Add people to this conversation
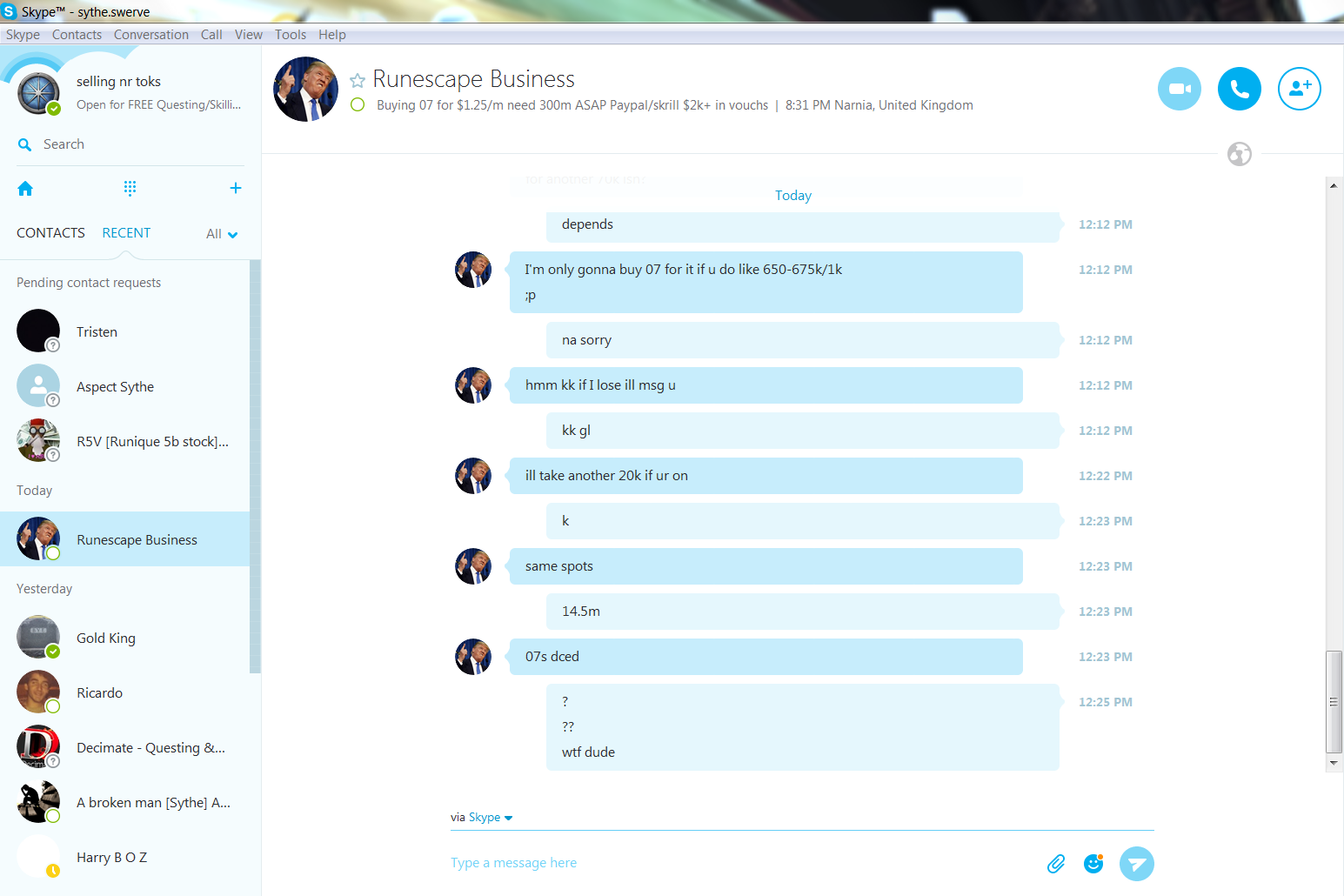This screenshot has width=1344, height=896. [x=1300, y=89]
